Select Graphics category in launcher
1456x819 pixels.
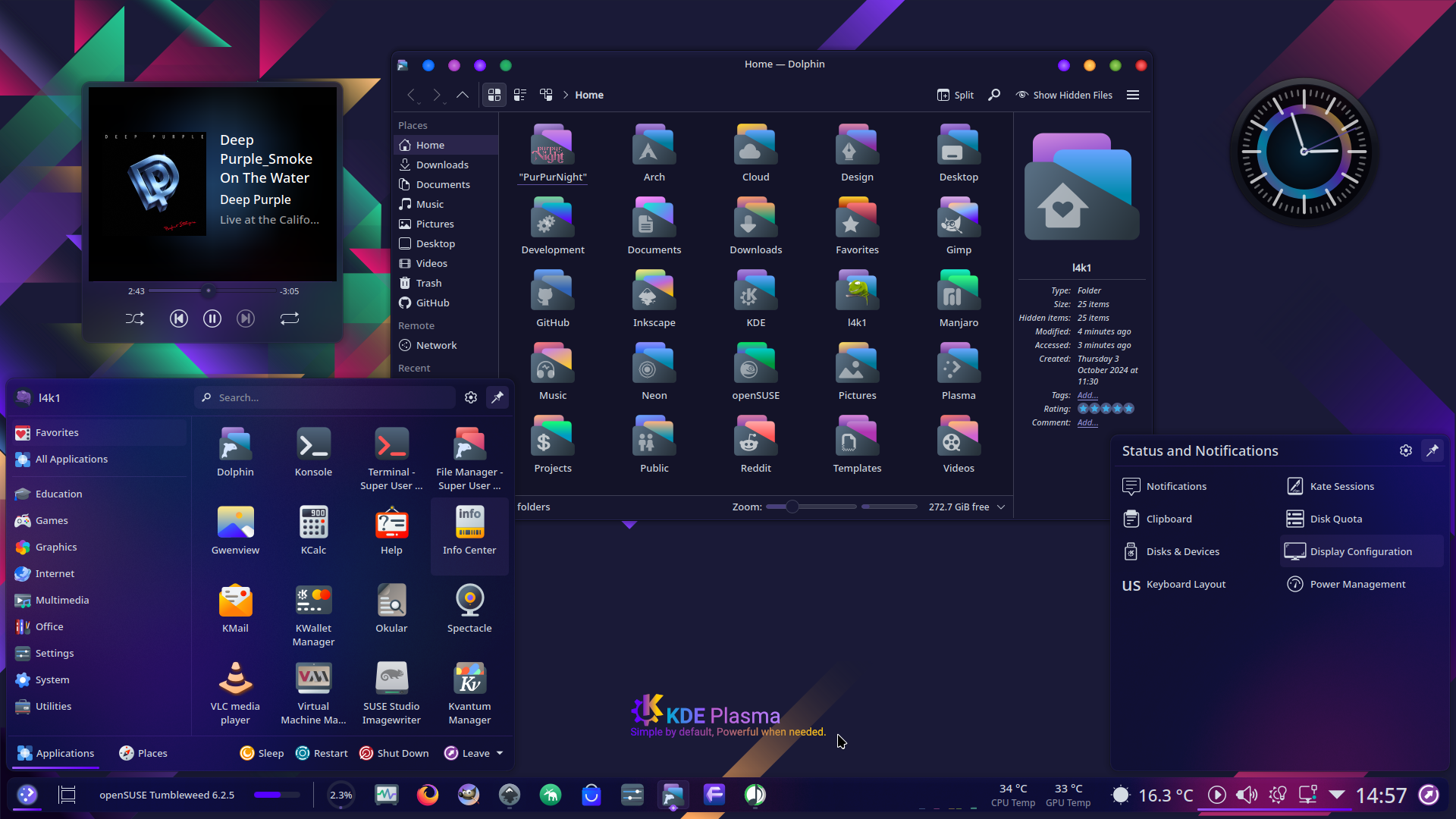[x=99, y=547]
